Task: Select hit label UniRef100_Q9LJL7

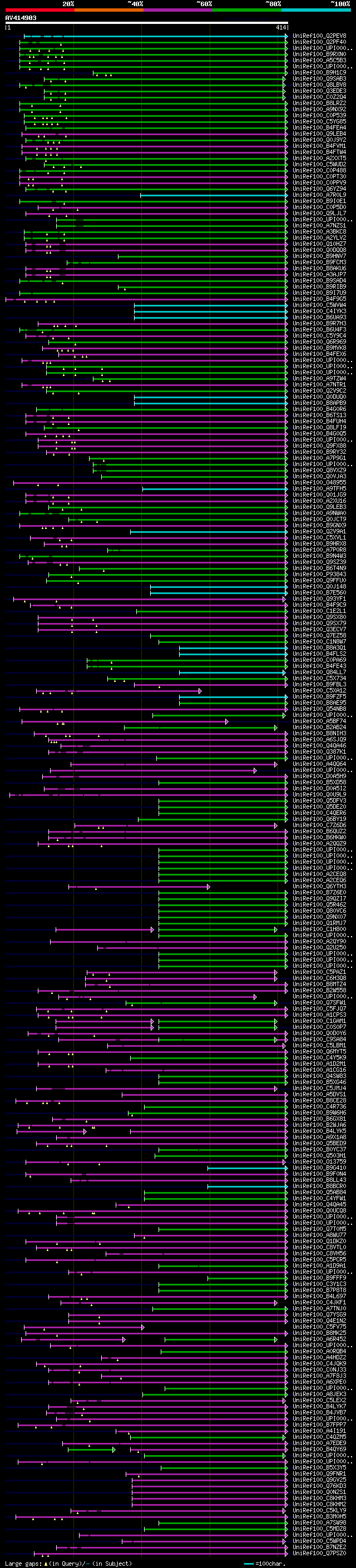Action: tap(319, 213)
